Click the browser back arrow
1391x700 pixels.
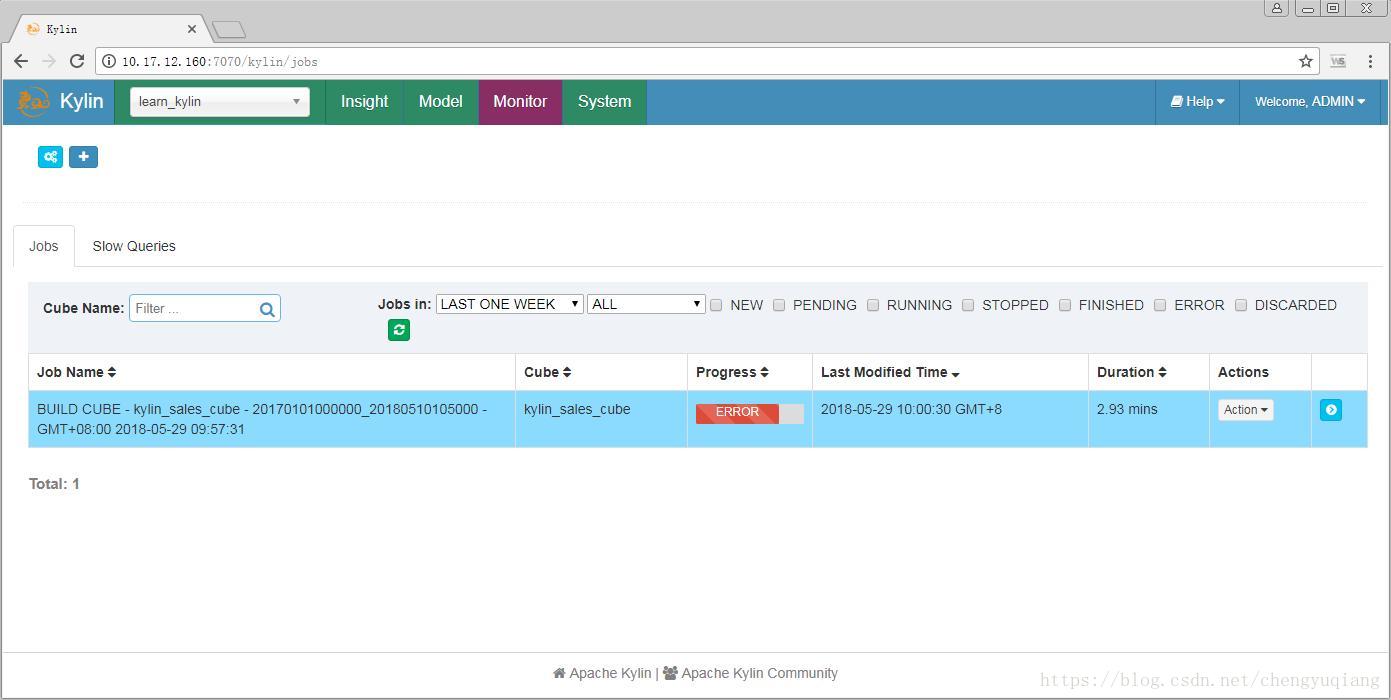(x=21, y=61)
